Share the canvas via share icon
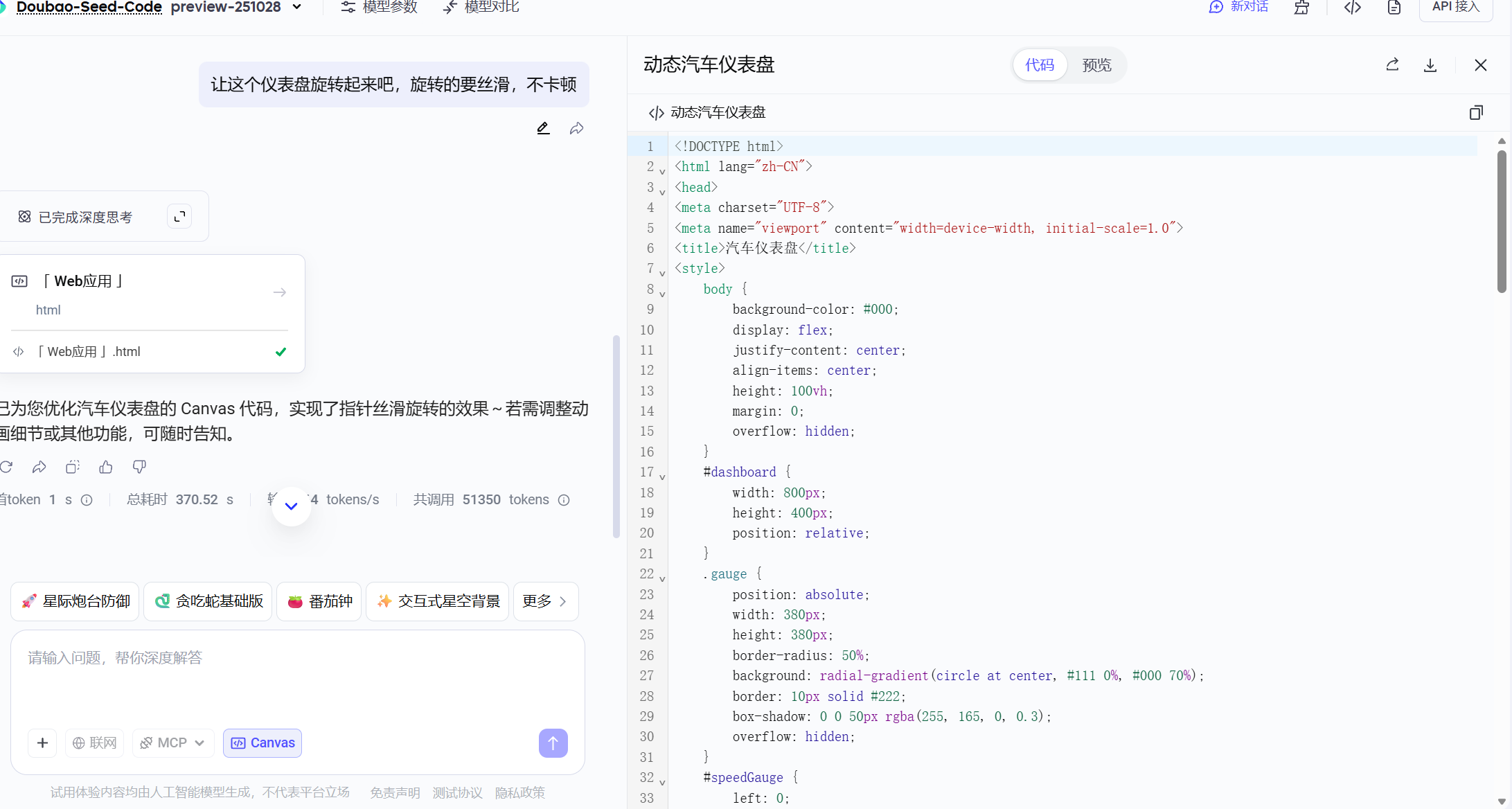The height and width of the screenshot is (809, 1512). point(1392,65)
